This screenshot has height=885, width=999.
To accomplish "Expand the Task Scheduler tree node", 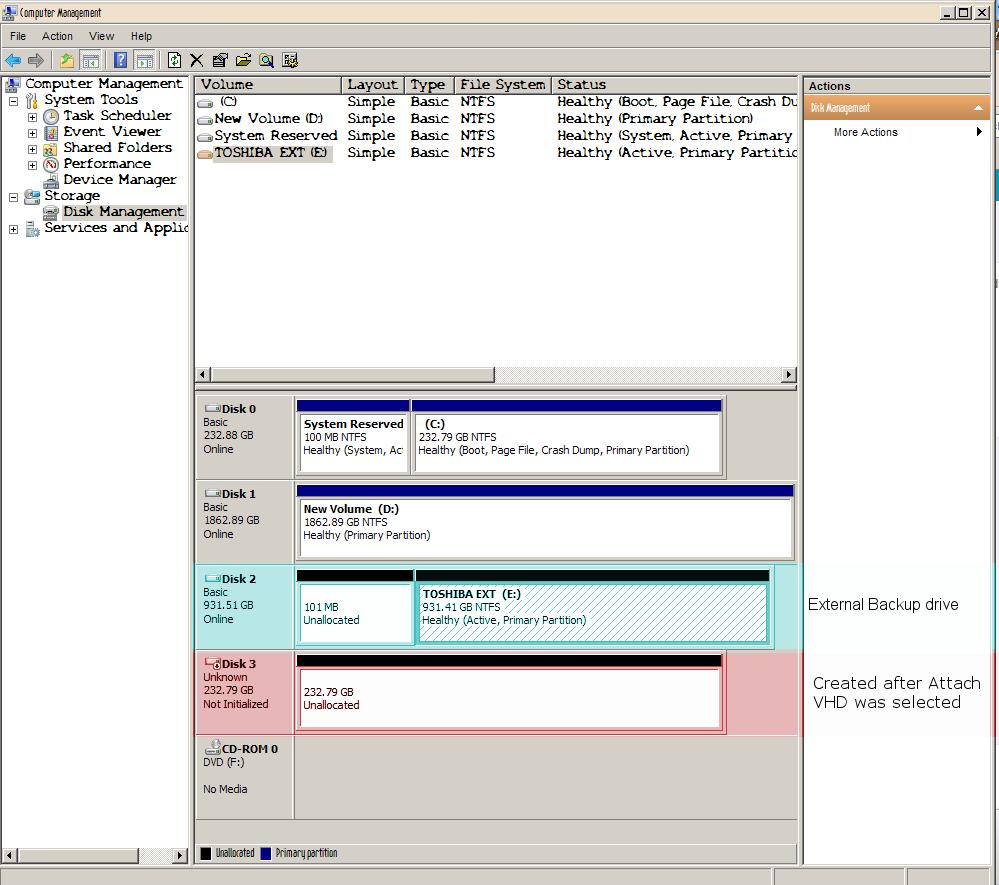I will [32, 117].
